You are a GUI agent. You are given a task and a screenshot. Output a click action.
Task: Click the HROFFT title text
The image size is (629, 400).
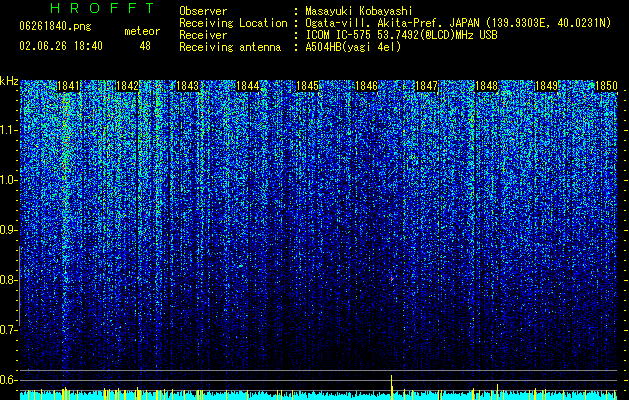103,8
